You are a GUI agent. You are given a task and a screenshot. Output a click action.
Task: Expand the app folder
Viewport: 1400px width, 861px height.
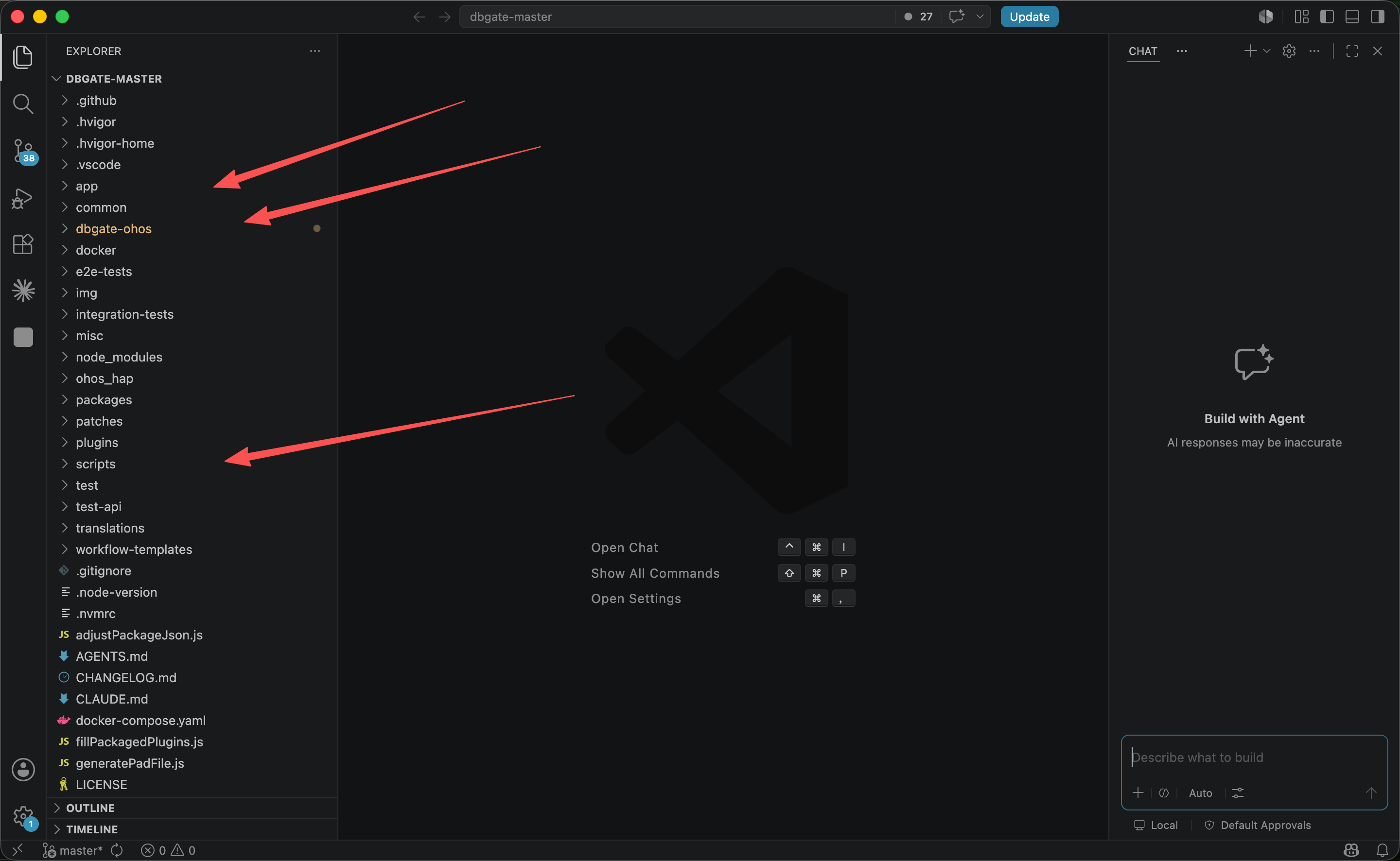click(x=192, y=186)
